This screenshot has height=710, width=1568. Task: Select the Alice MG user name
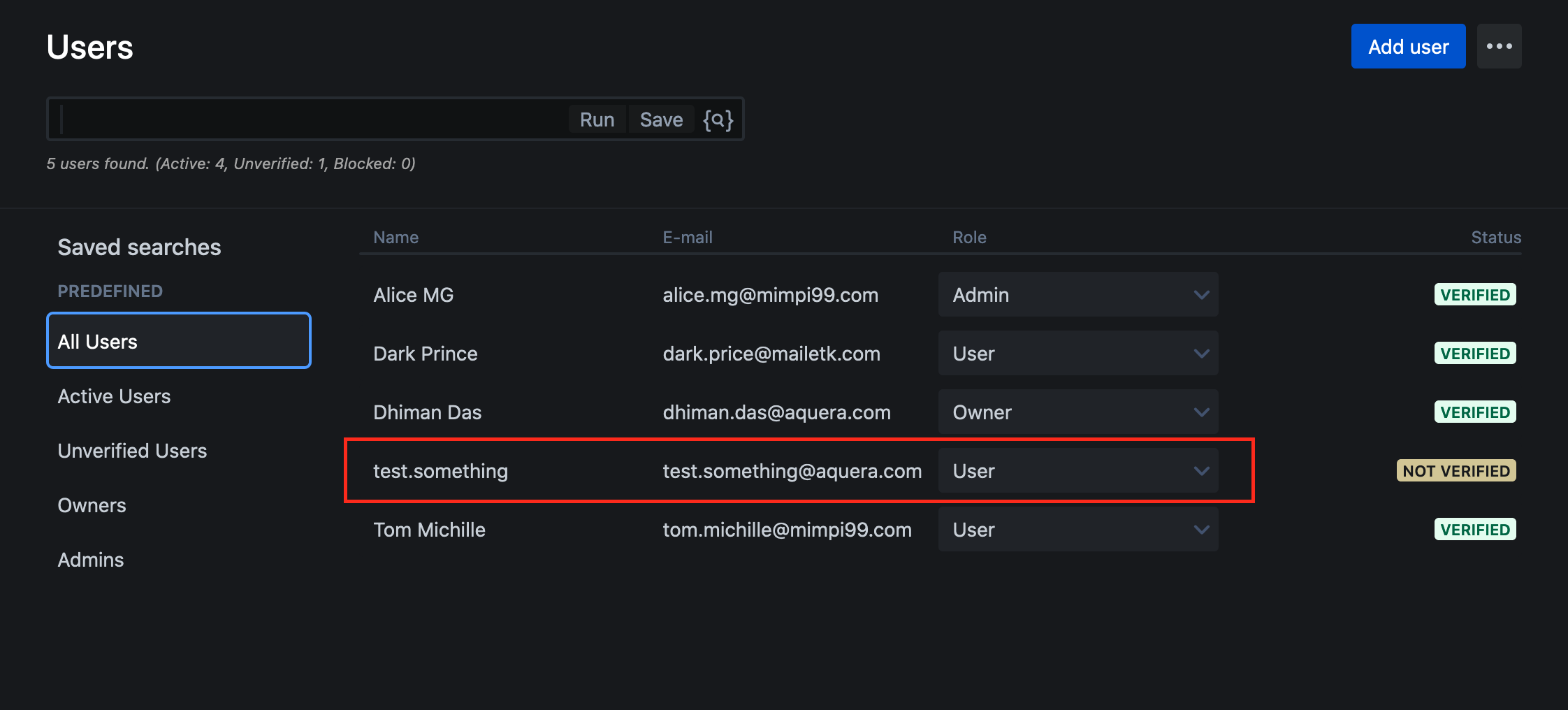coord(413,295)
